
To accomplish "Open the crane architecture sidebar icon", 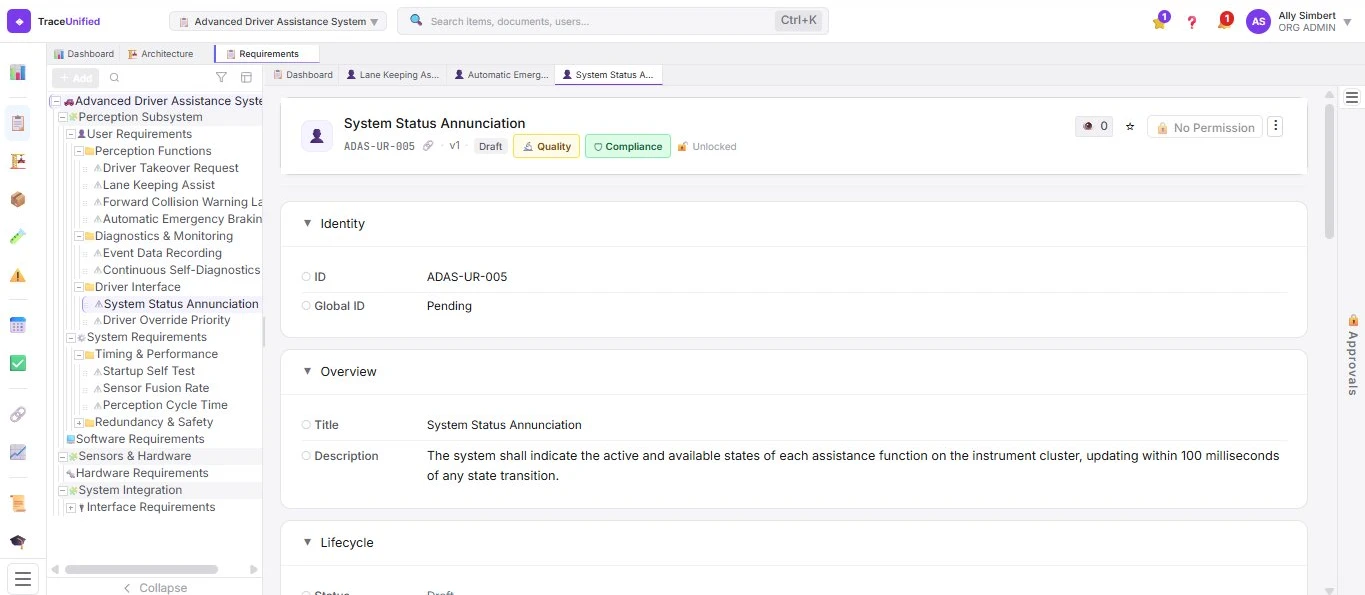I will [18, 161].
